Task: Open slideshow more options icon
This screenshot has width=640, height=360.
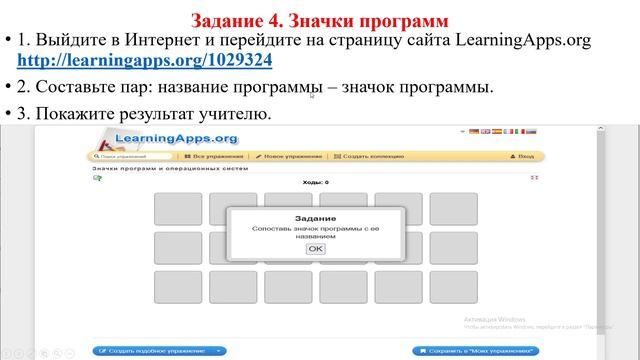Action: 70,354
